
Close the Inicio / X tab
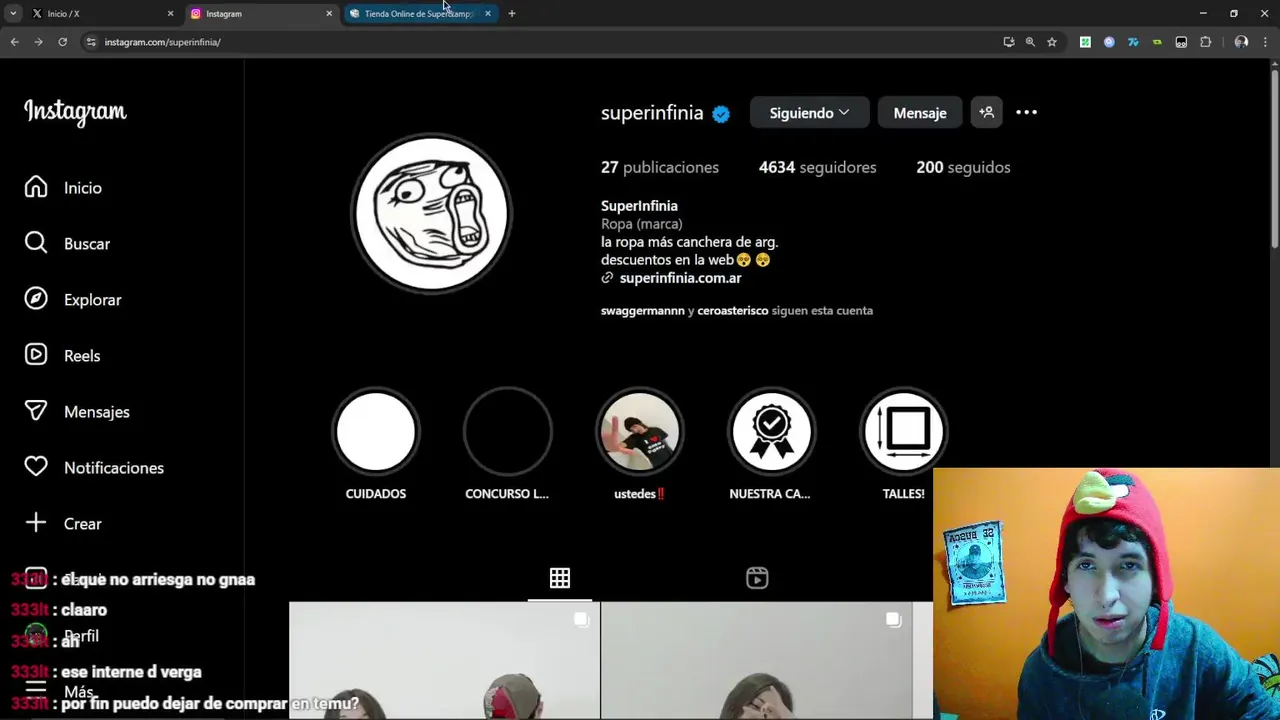170,13
